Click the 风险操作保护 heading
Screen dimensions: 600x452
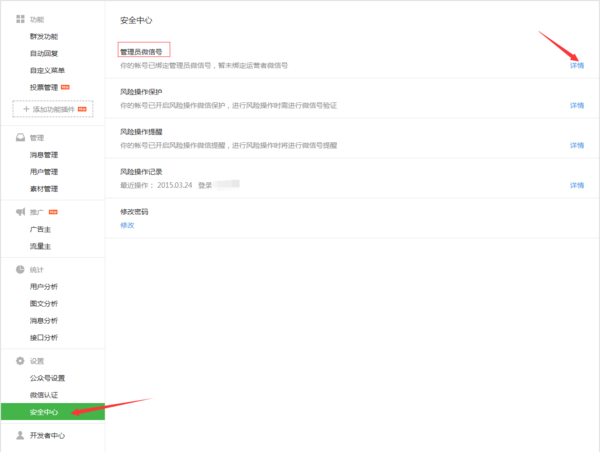coord(141,92)
